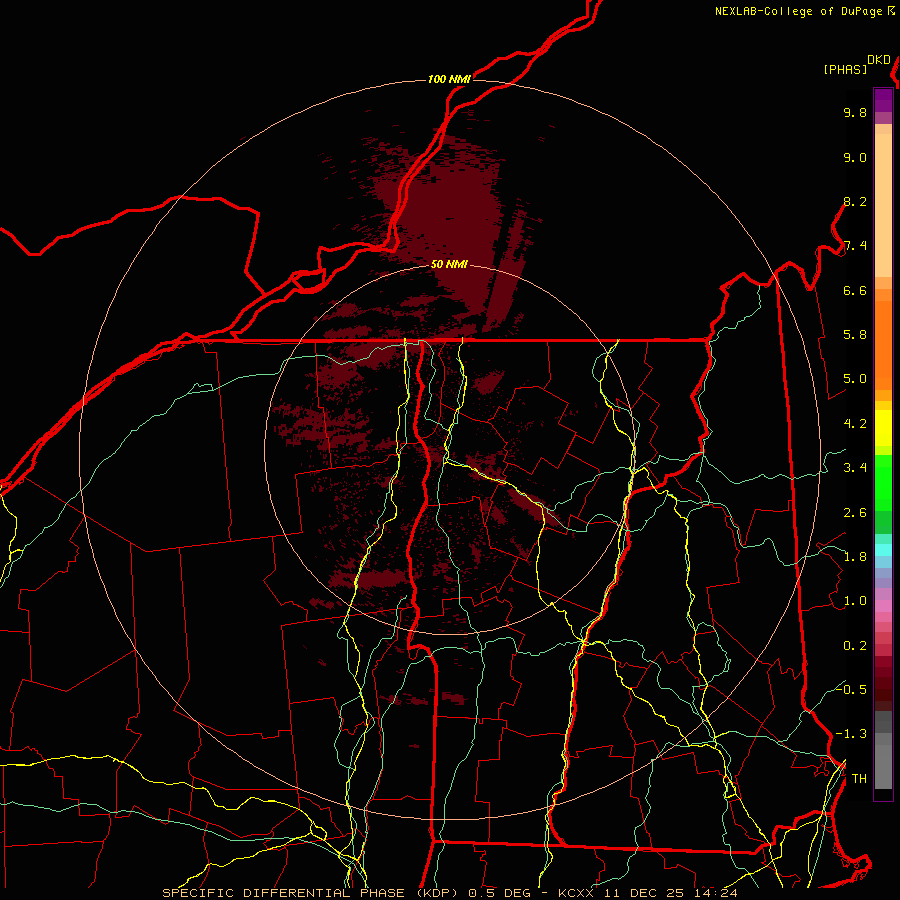Pick the orange band of the color bar
Screen dimensions: 900x900
coord(883,344)
